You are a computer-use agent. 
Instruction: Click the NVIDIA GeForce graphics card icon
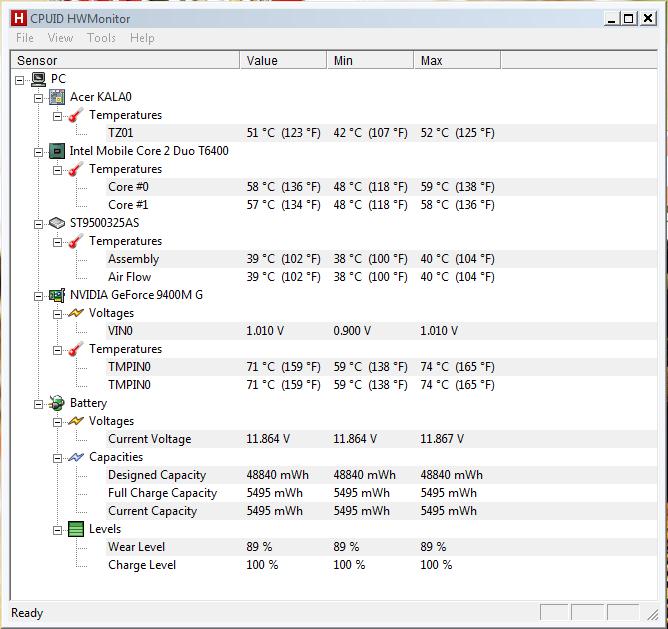point(57,295)
